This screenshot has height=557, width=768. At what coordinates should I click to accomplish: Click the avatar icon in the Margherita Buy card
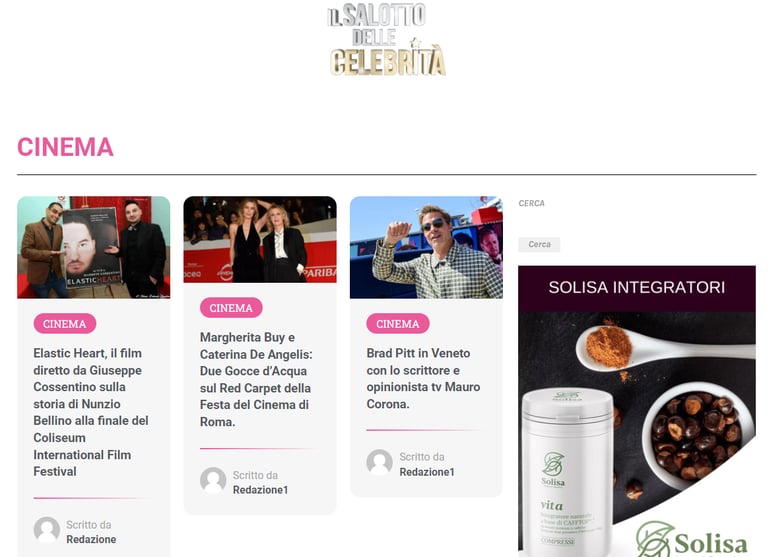tap(213, 480)
